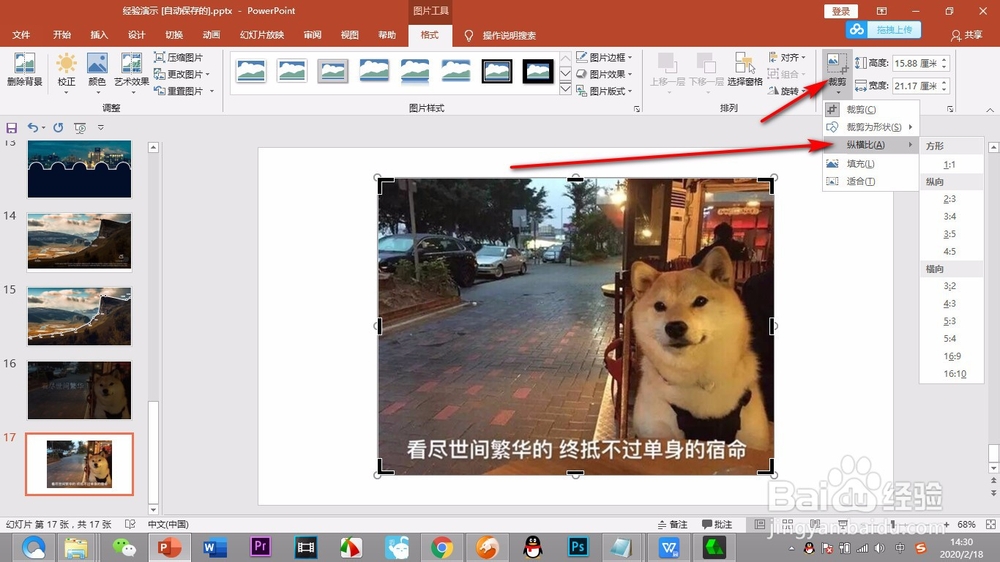
Task: Select the 4:5 portrait aspect ratio
Action: 950,251
